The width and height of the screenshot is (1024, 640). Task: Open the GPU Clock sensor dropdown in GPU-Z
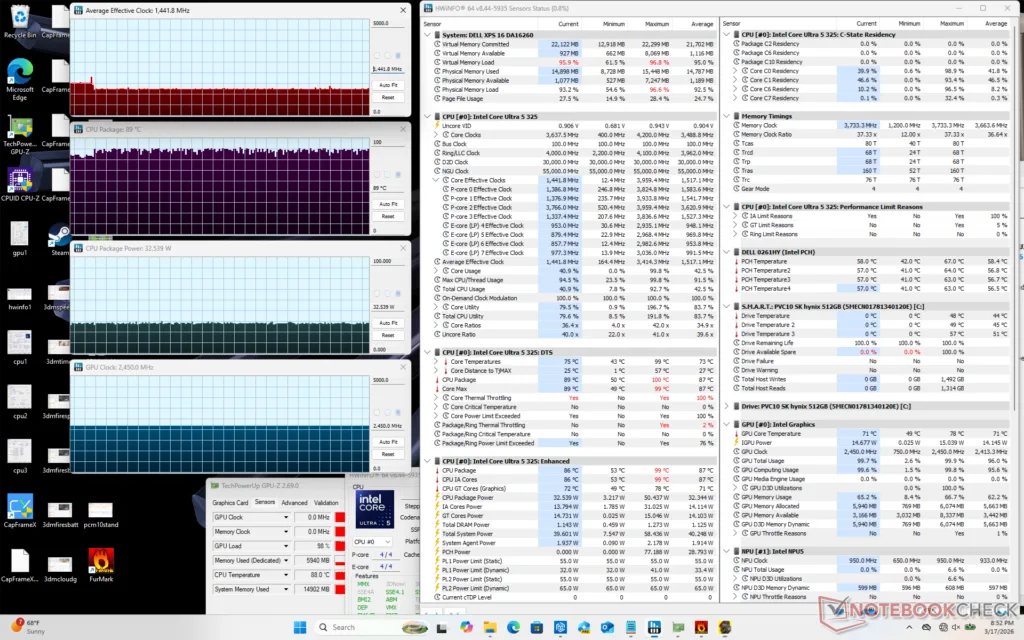coord(286,517)
